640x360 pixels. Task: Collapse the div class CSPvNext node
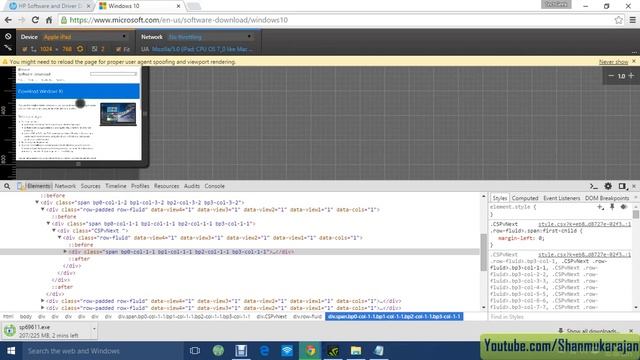coord(54,231)
